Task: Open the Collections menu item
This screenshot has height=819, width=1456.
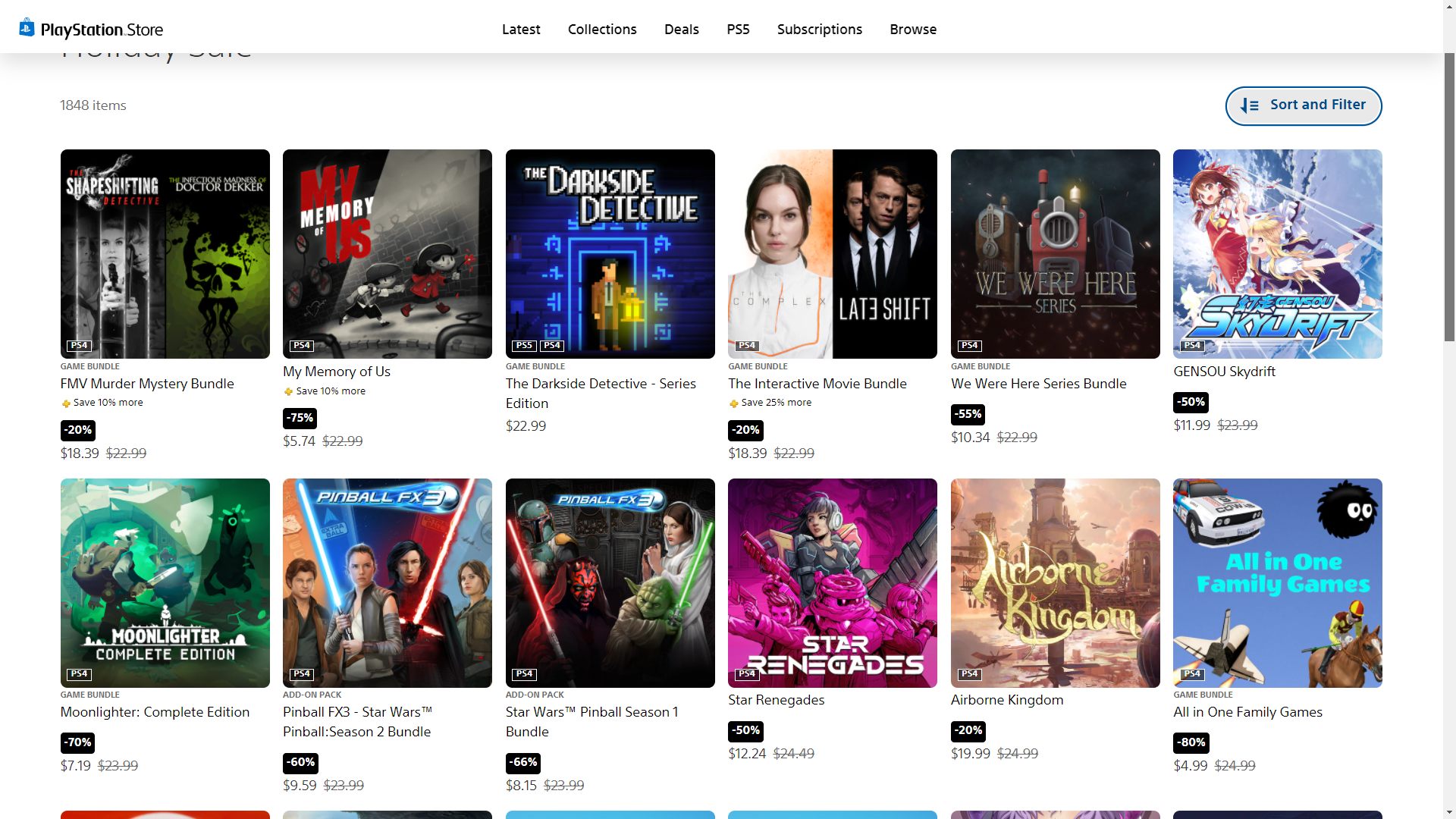Action: (602, 30)
